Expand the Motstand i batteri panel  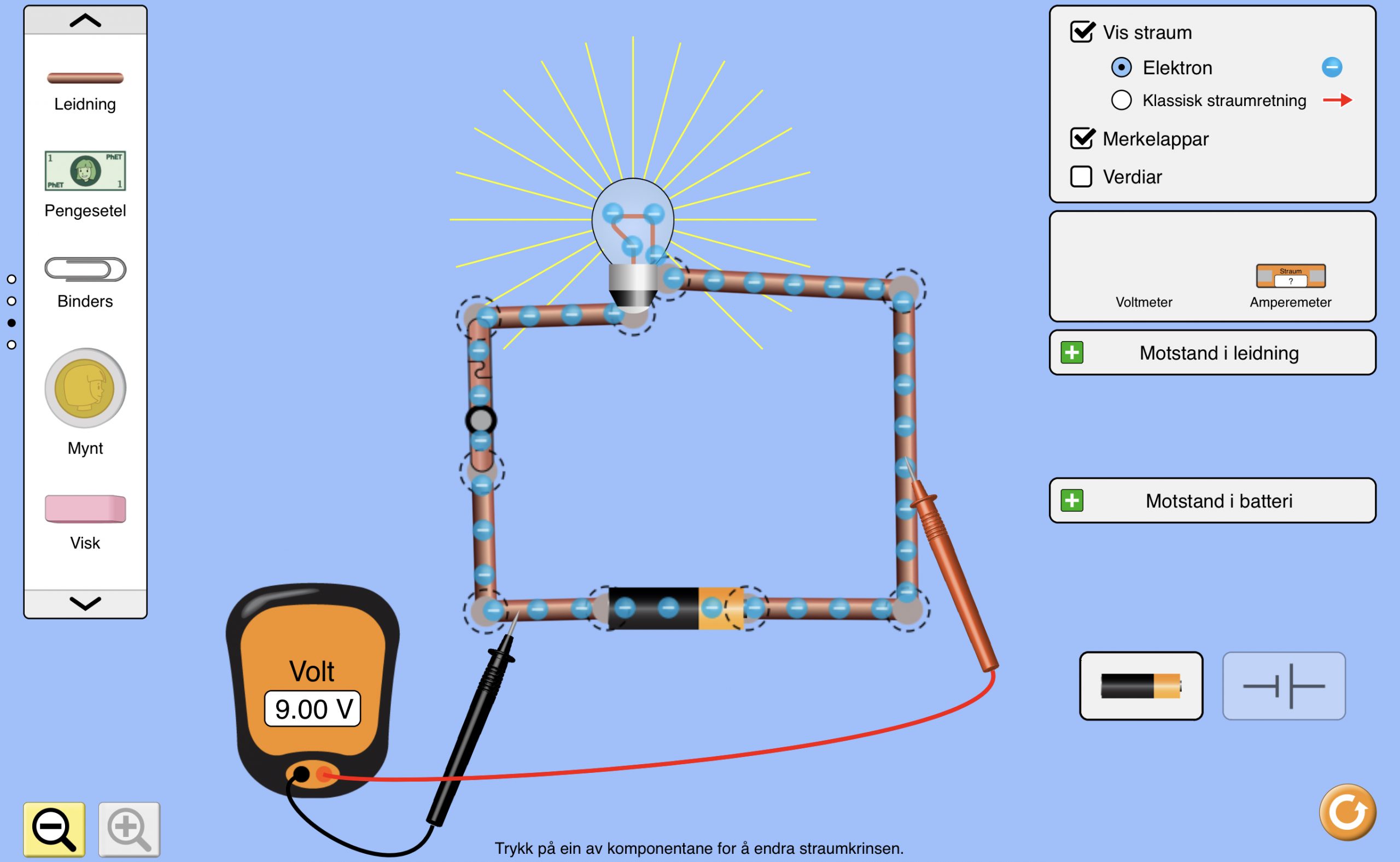(1072, 501)
